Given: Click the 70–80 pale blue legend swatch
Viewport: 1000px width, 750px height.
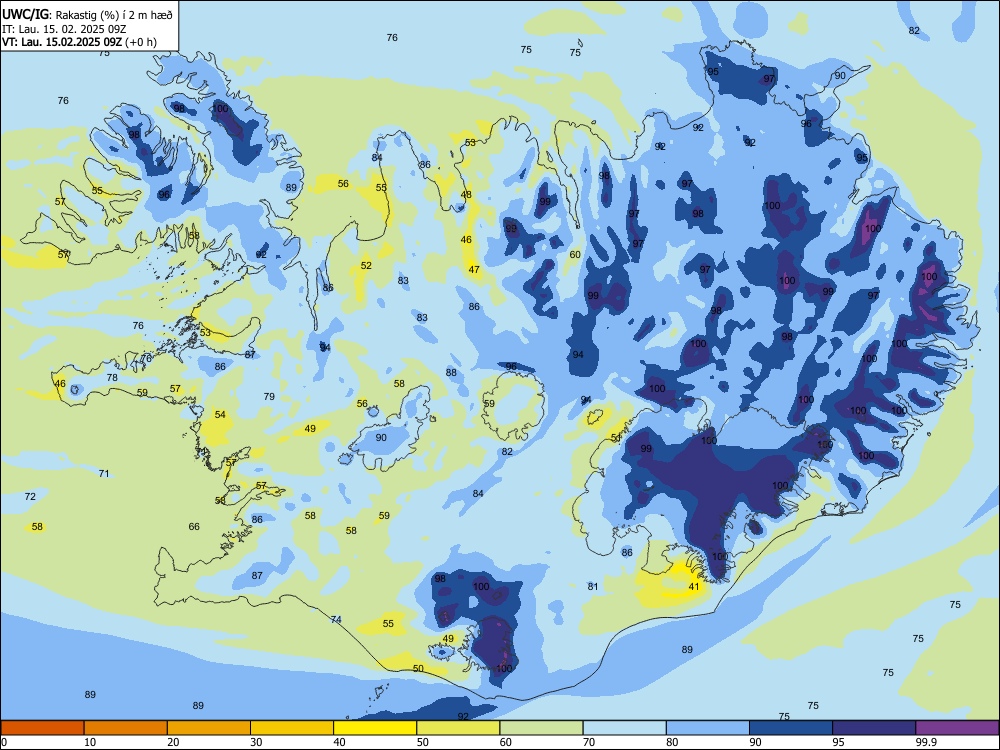Looking at the screenshot, I should click(624, 728).
